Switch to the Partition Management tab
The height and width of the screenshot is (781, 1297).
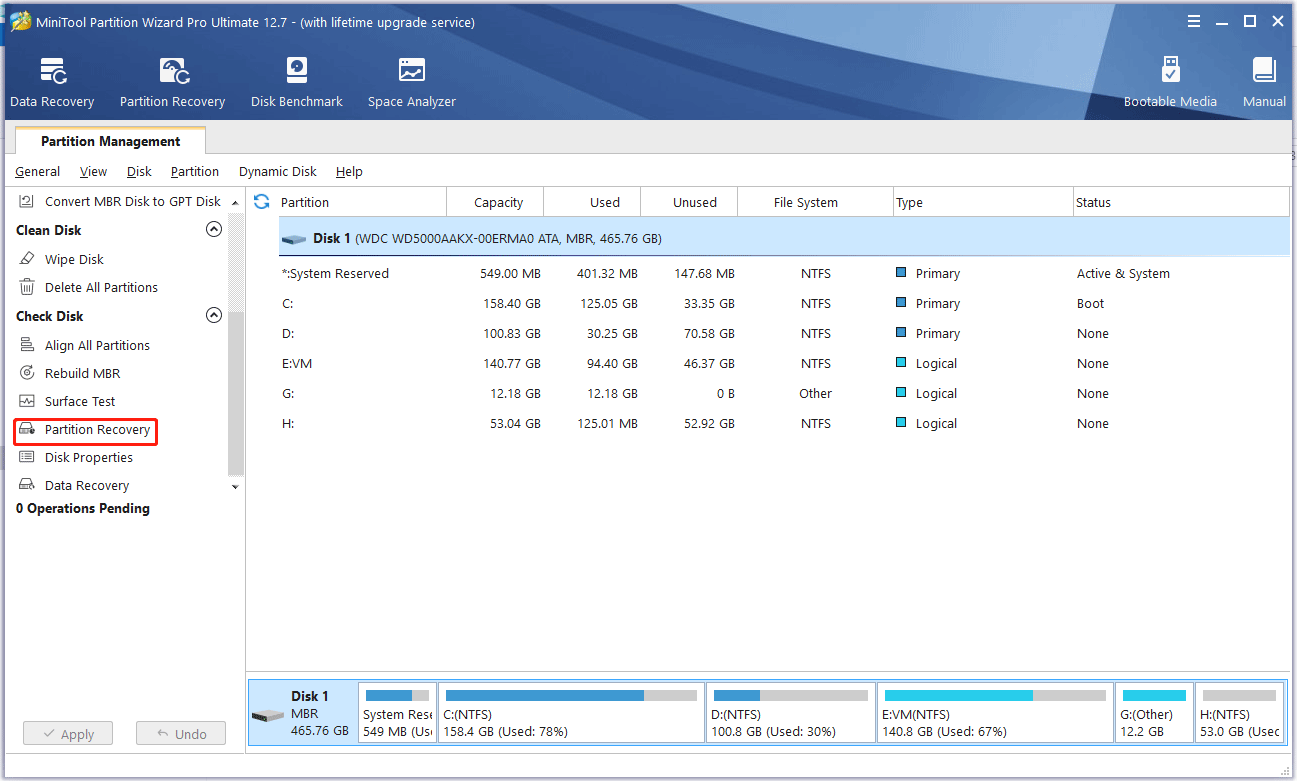coord(109,141)
